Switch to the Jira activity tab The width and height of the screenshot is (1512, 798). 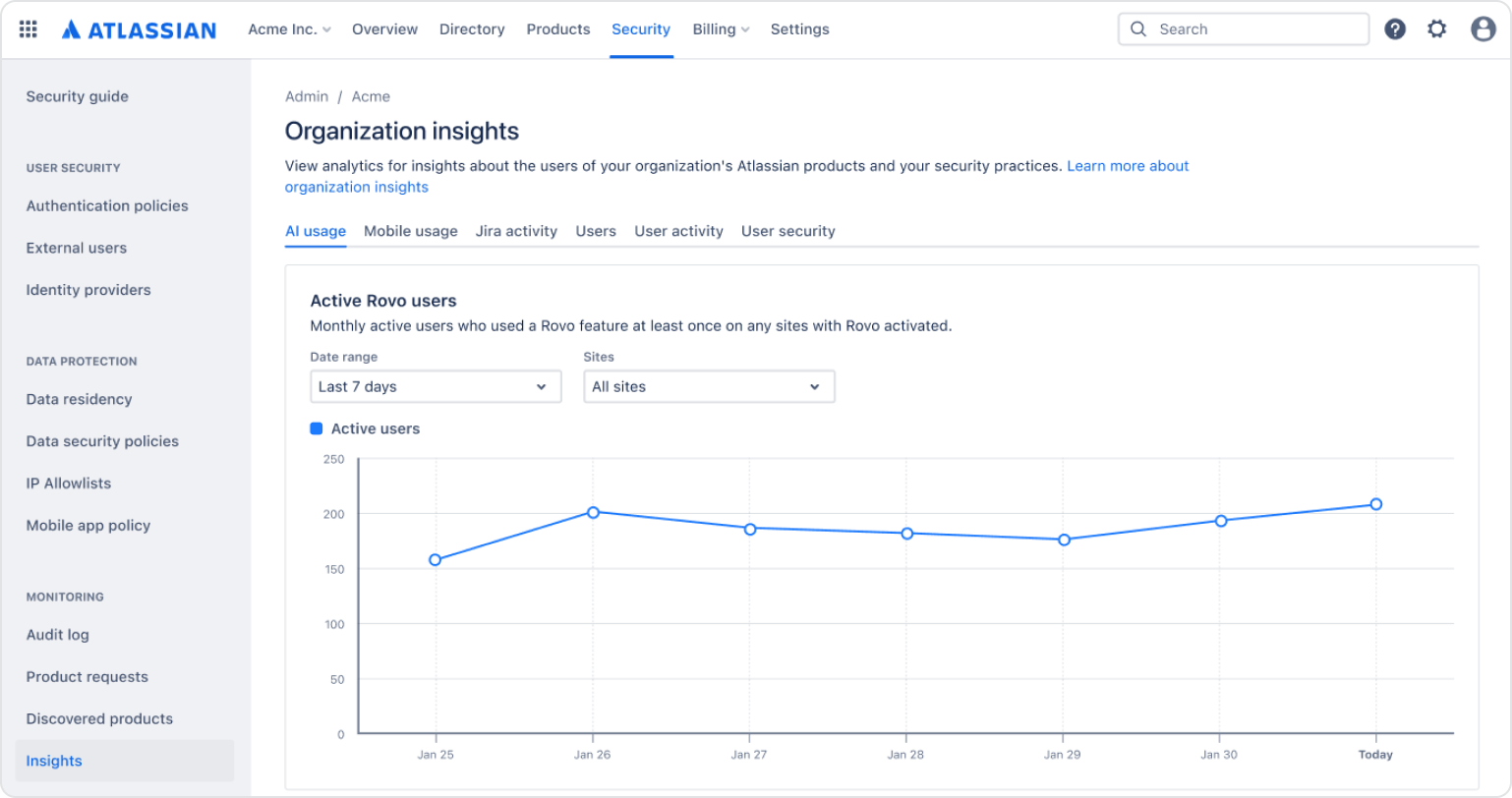[x=516, y=231]
